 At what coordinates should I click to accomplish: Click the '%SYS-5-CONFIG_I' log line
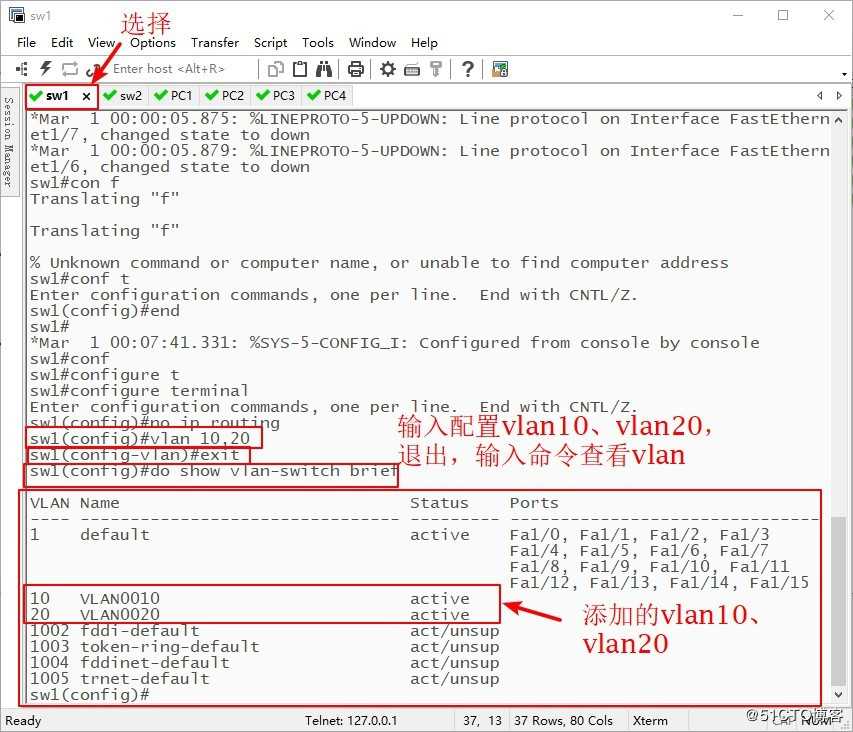click(395, 343)
